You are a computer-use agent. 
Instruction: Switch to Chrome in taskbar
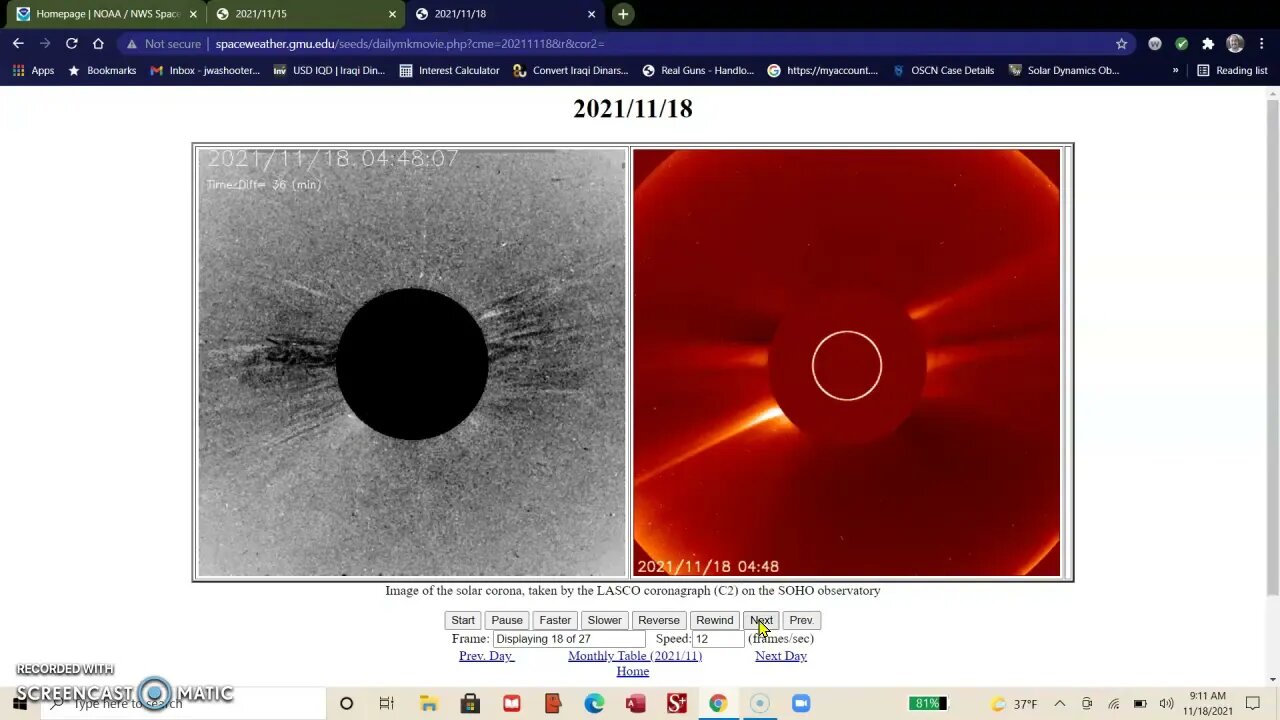click(x=718, y=704)
